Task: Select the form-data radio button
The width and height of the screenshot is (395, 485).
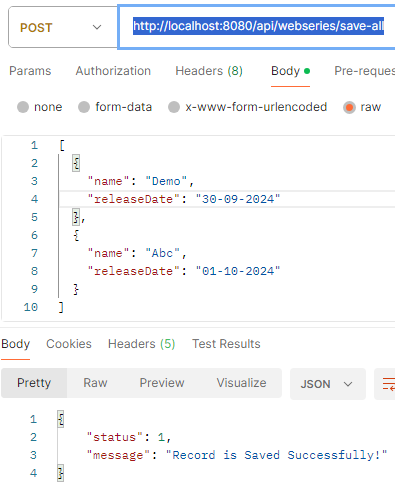Action: [84, 107]
